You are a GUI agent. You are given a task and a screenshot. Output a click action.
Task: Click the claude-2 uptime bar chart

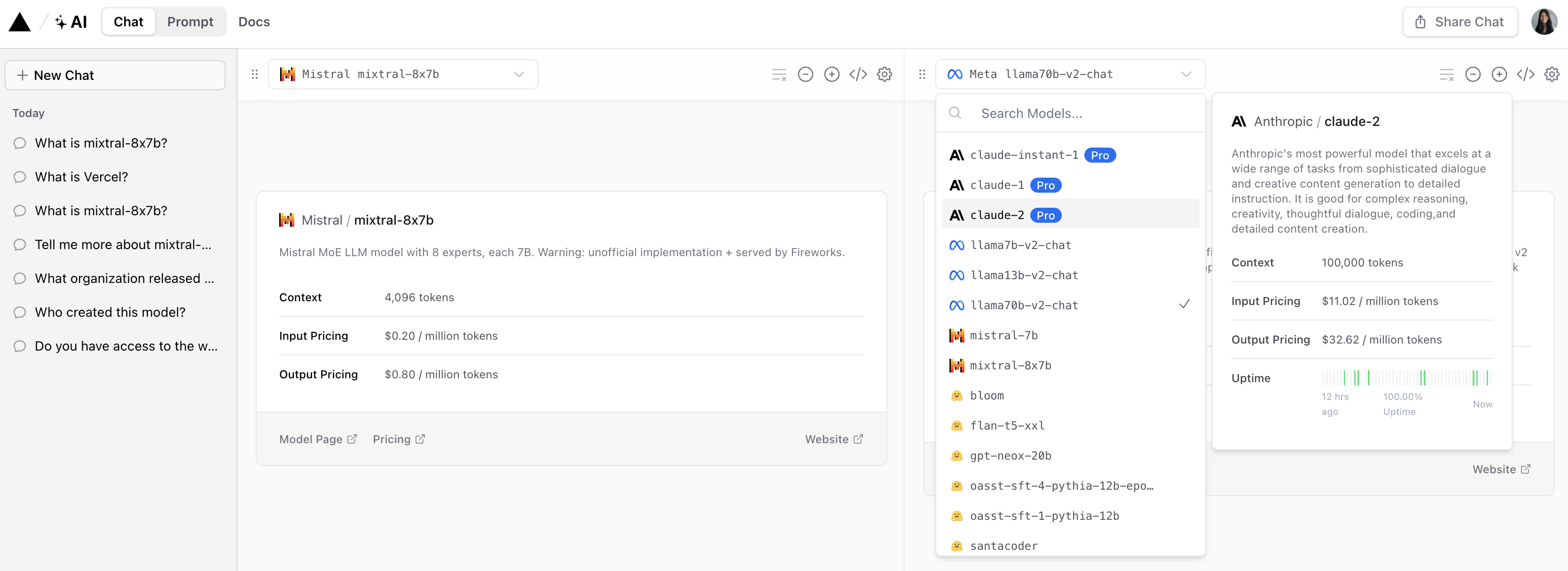pyautogui.click(x=1407, y=378)
